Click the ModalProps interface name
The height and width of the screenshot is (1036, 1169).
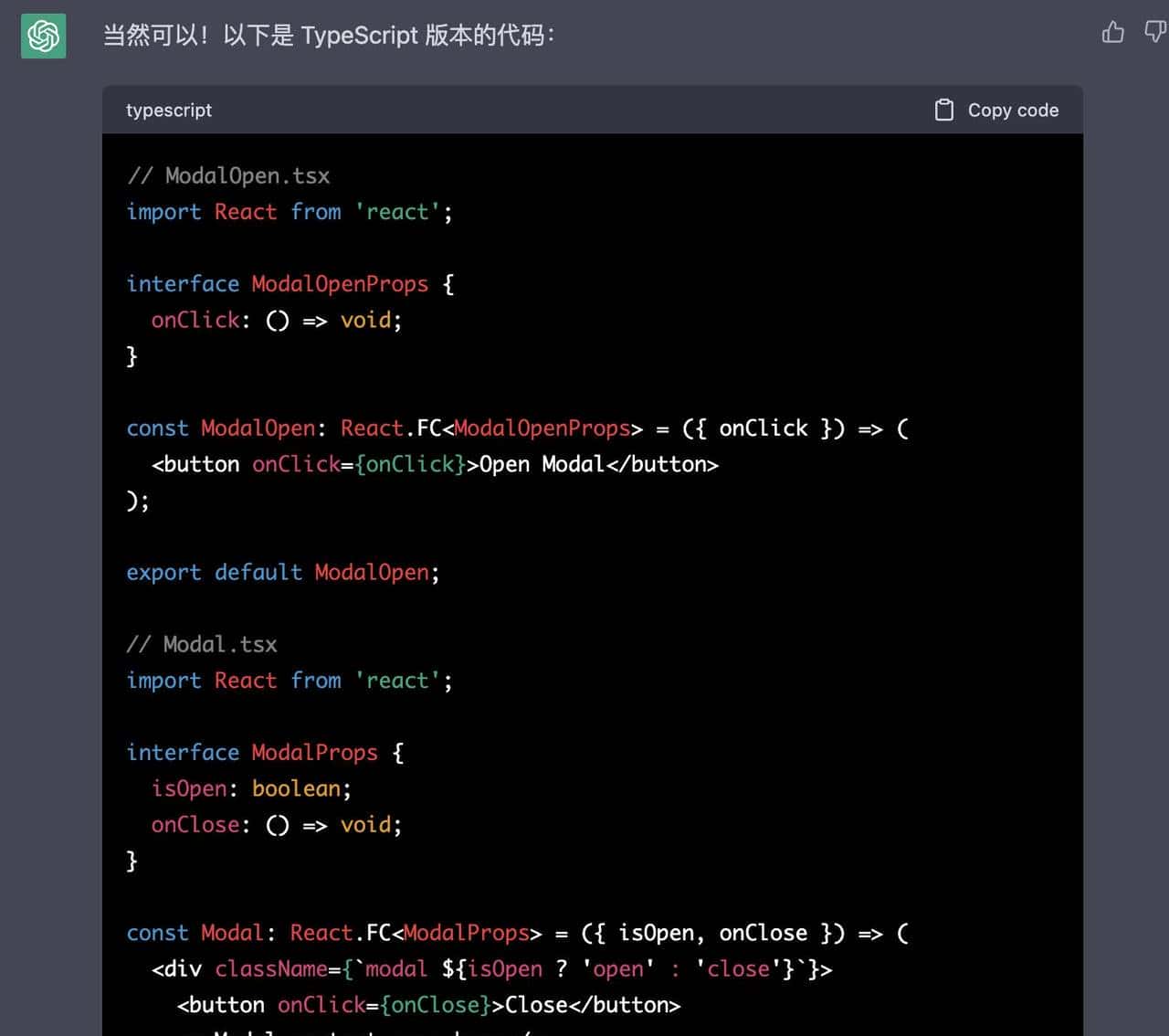(313, 752)
